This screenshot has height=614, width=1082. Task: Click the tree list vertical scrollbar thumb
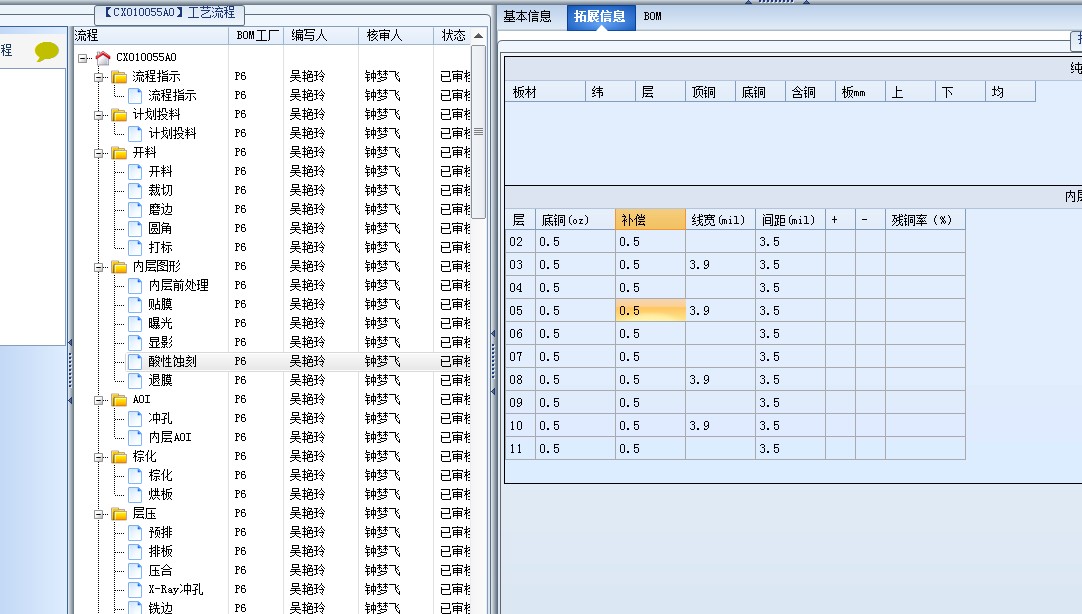tap(478, 131)
